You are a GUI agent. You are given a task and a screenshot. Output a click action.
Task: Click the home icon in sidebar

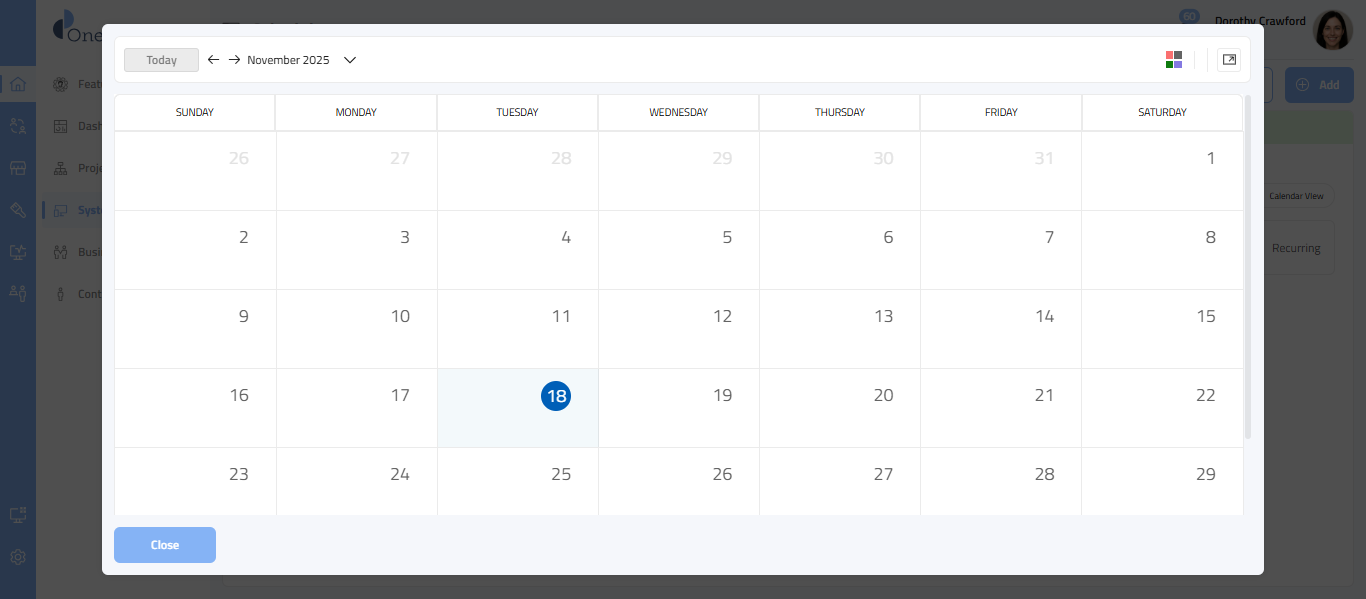pyautogui.click(x=17, y=84)
